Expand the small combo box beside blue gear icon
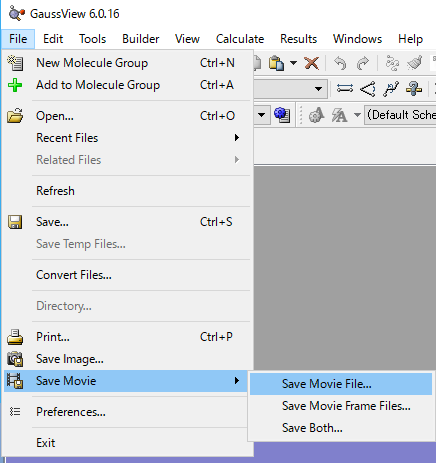This screenshot has width=436, height=463. pyautogui.click(x=262, y=115)
